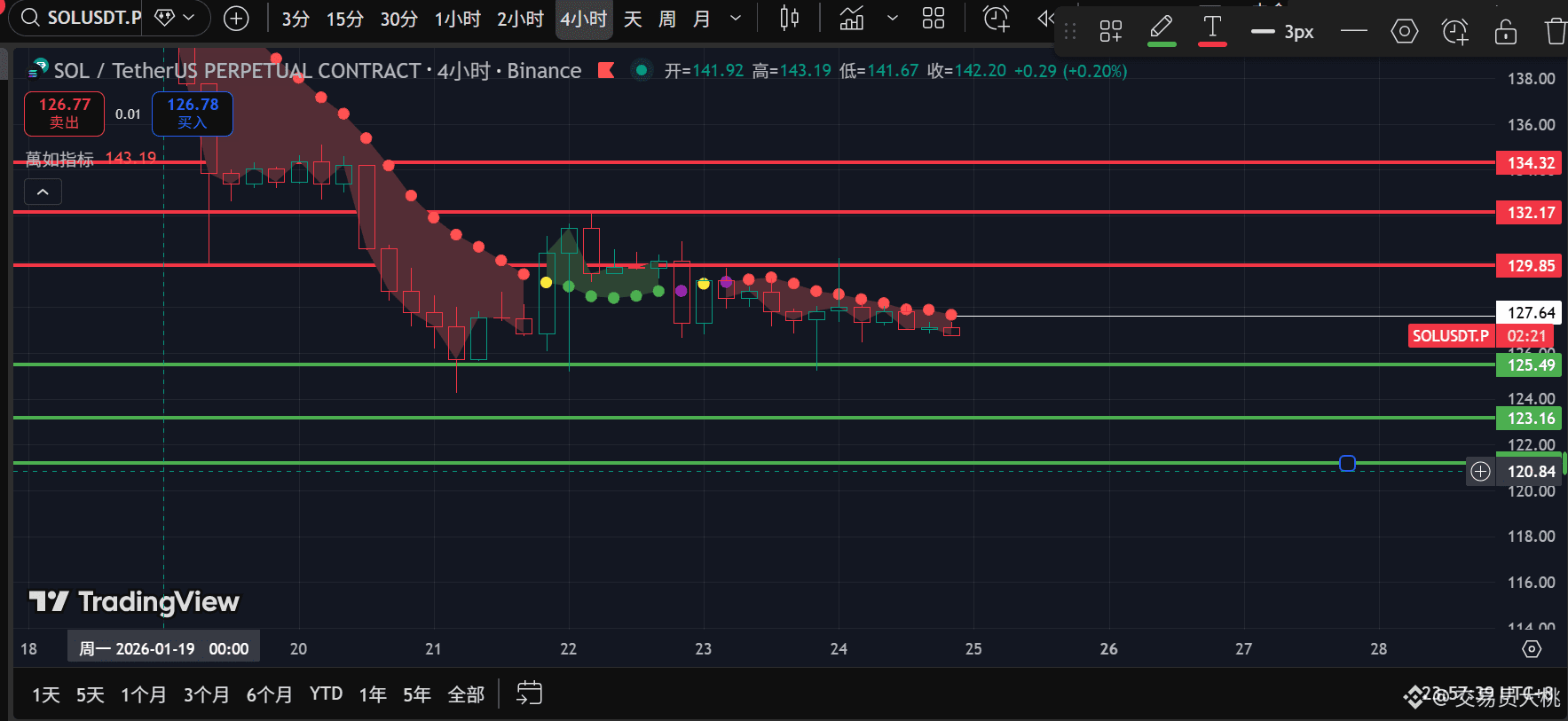
Task: Switch to the 15分 timeframe
Action: coord(345,19)
